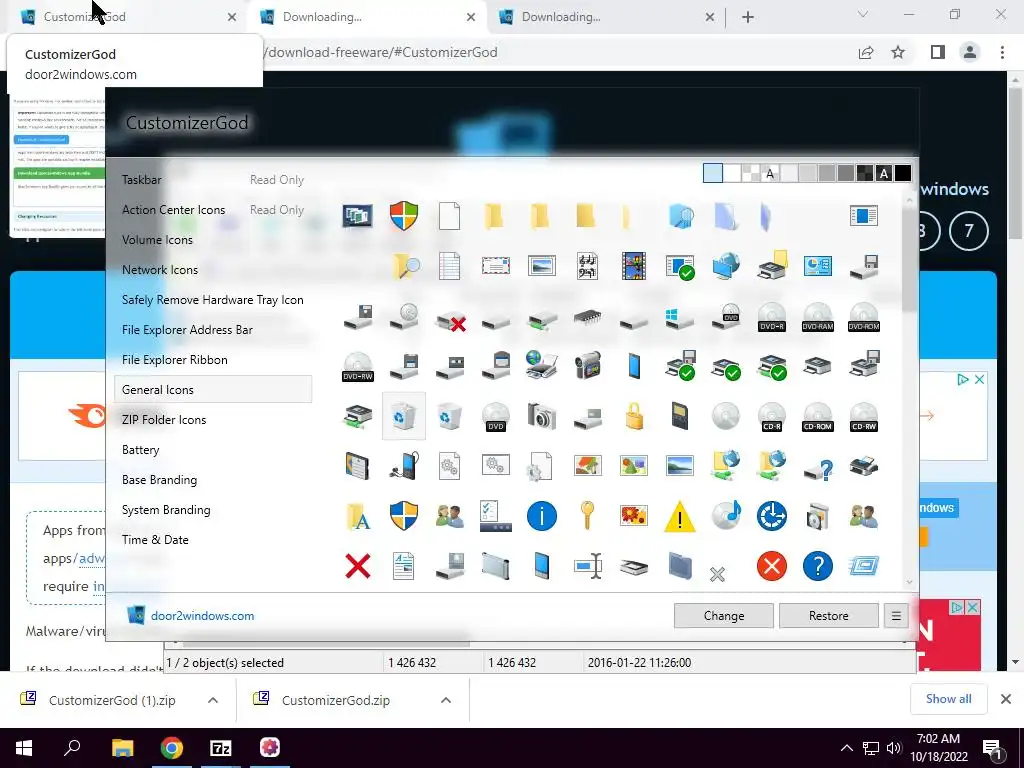Image resolution: width=1024 pixels, height=768 pixels.
Task: Select the golden key icon
Action: point(587,515)
